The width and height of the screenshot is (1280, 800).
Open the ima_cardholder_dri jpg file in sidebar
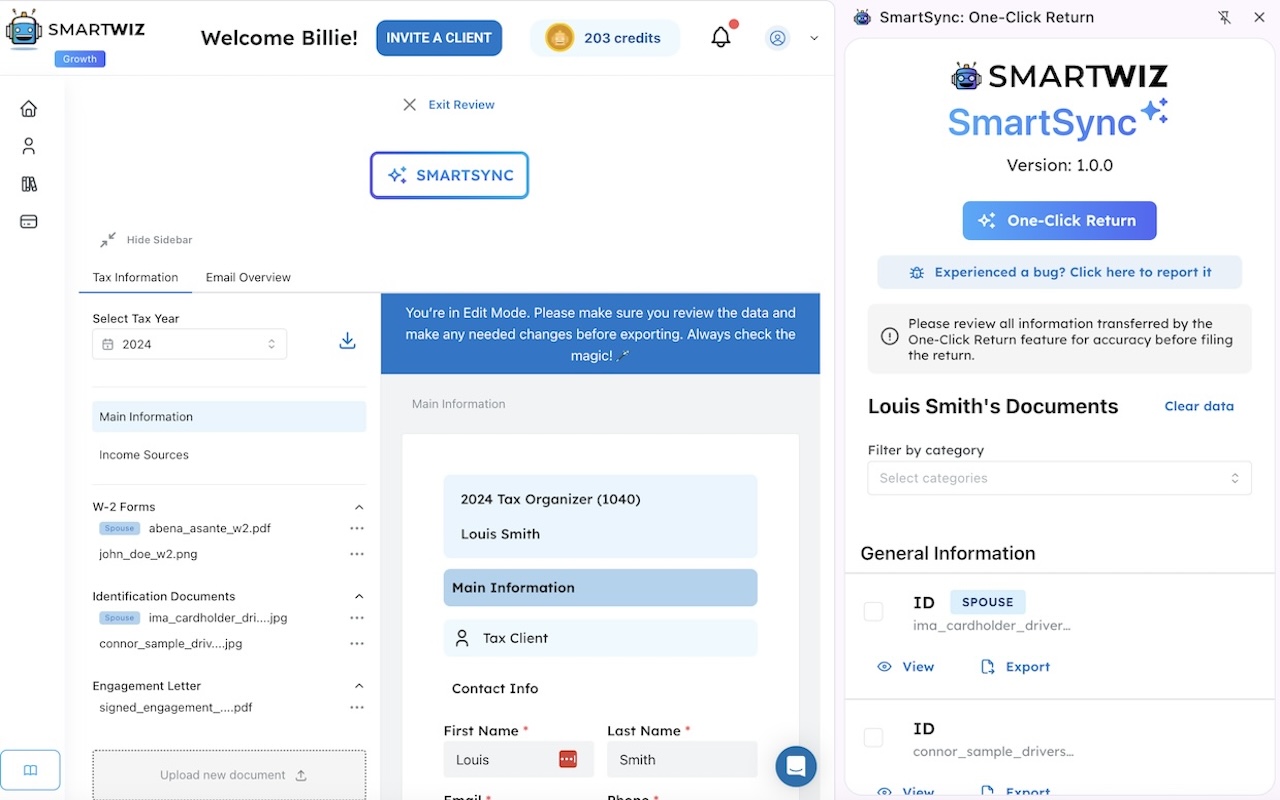coord(218,618)
